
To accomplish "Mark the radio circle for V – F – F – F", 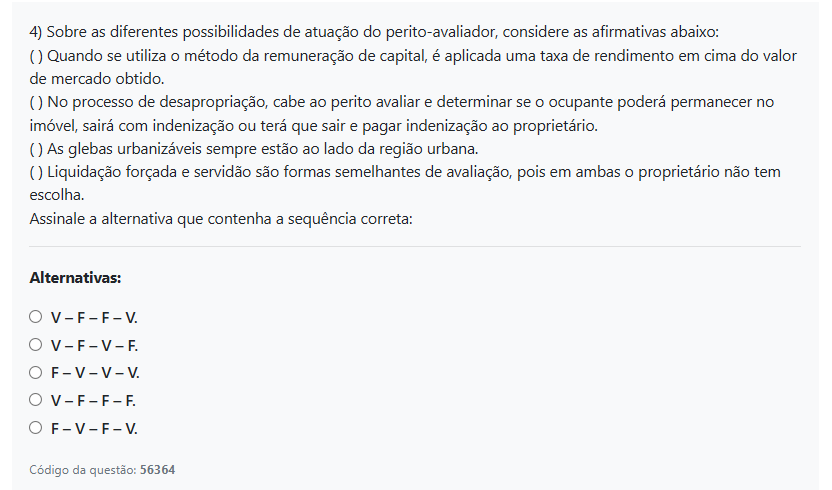I will 36,400.
